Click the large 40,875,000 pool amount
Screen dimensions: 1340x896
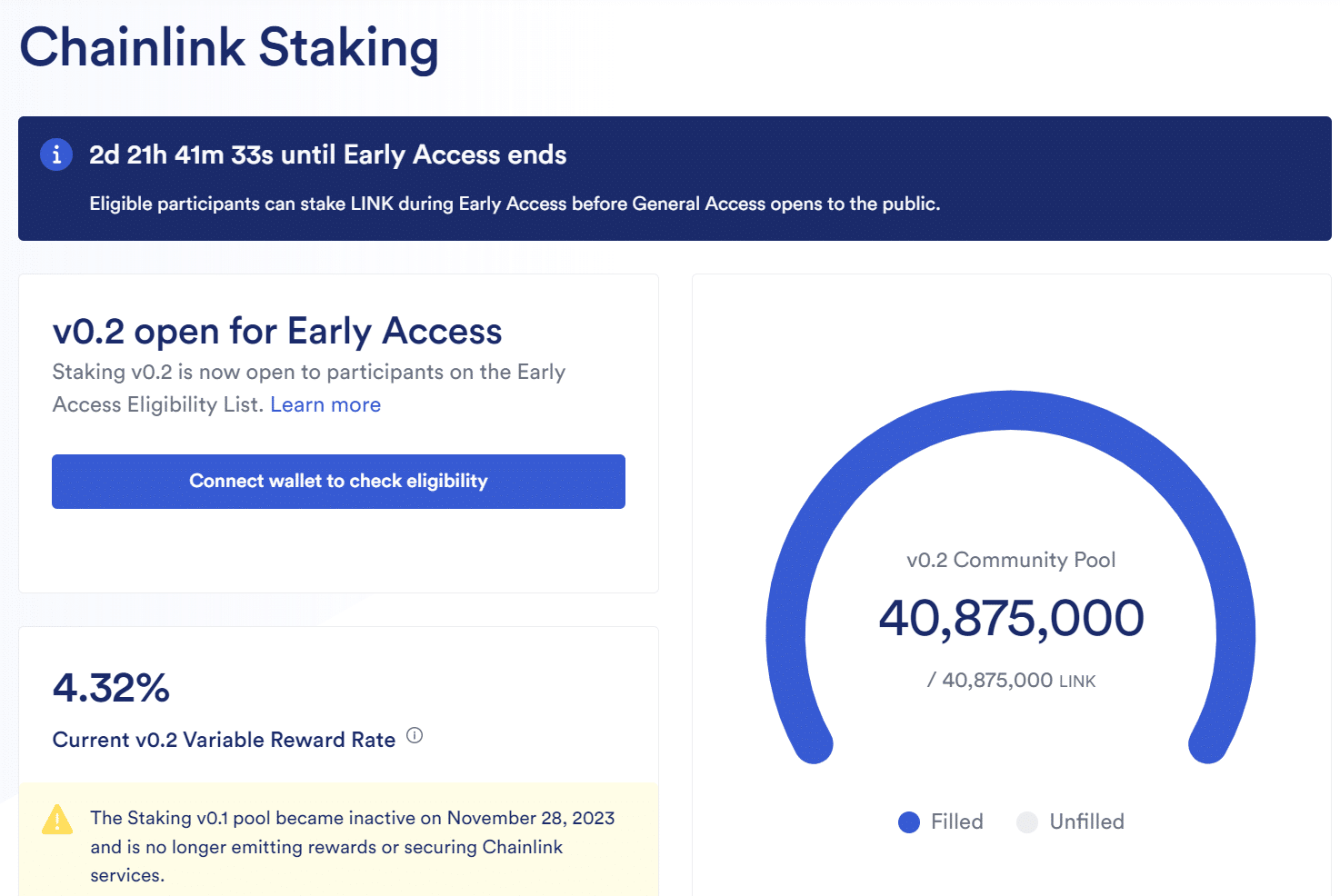[x=1011, y=619]
